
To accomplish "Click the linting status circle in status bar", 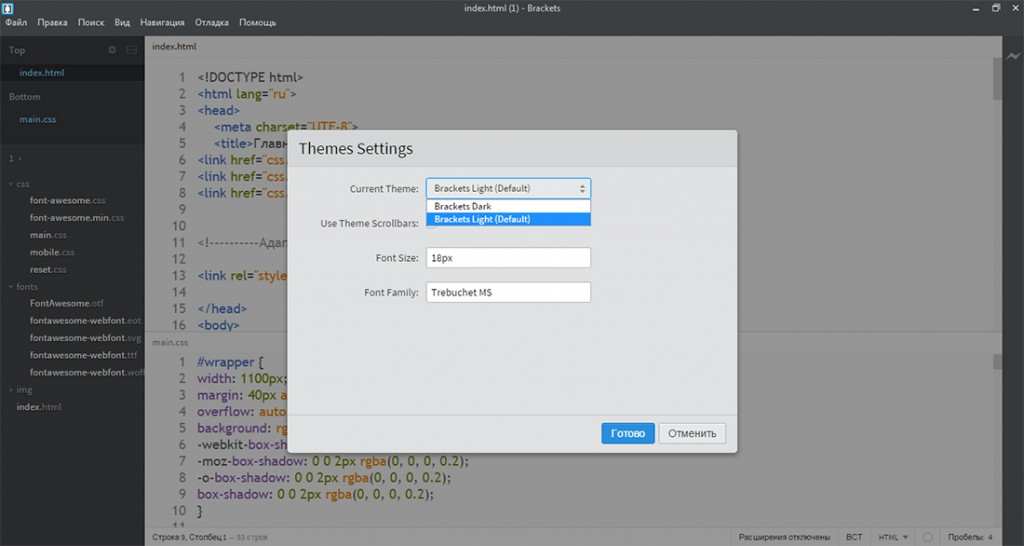I will tap(927, 538).
